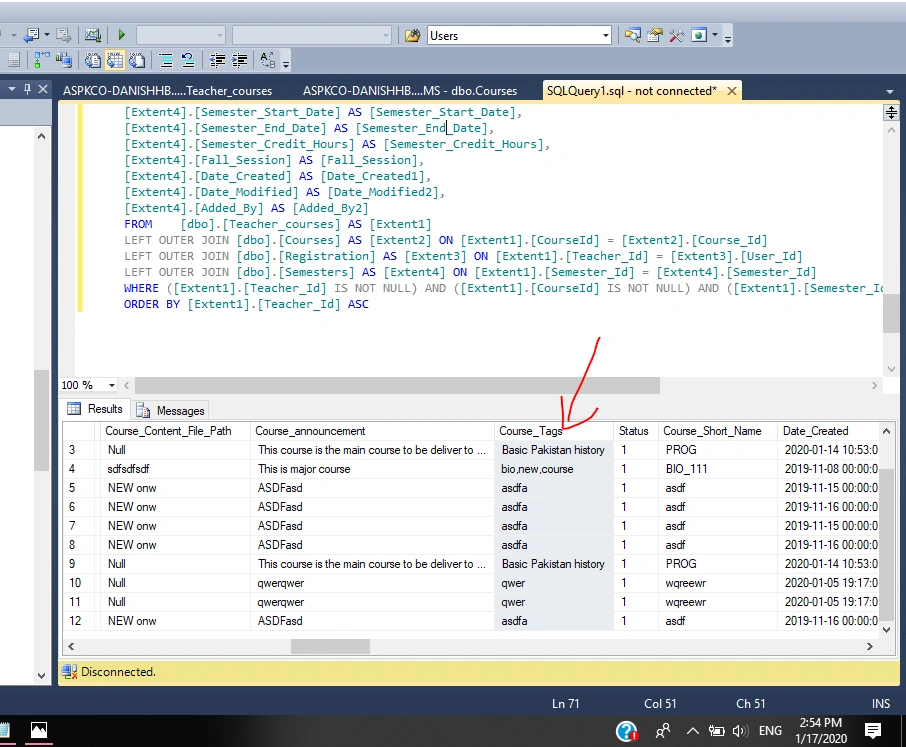Screen dimensions: 906x747
Task: Switch to the Messages tab
Action: pyautogui.click(x=170, y=410)
